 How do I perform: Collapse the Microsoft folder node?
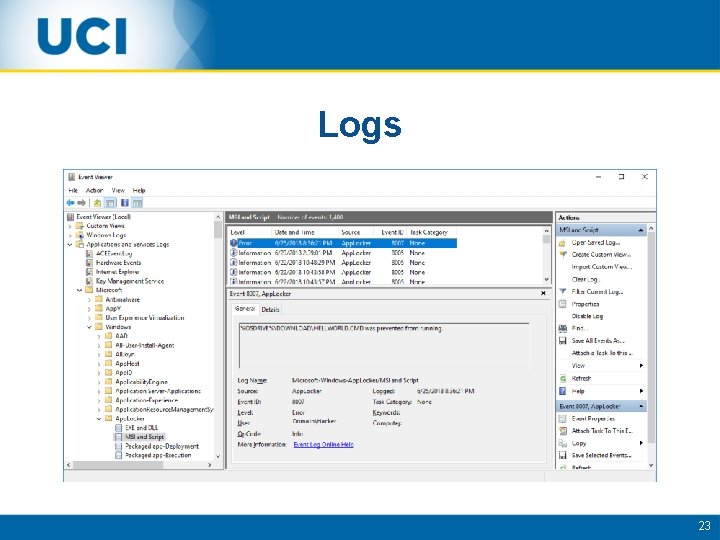click(x=79, y=290)
